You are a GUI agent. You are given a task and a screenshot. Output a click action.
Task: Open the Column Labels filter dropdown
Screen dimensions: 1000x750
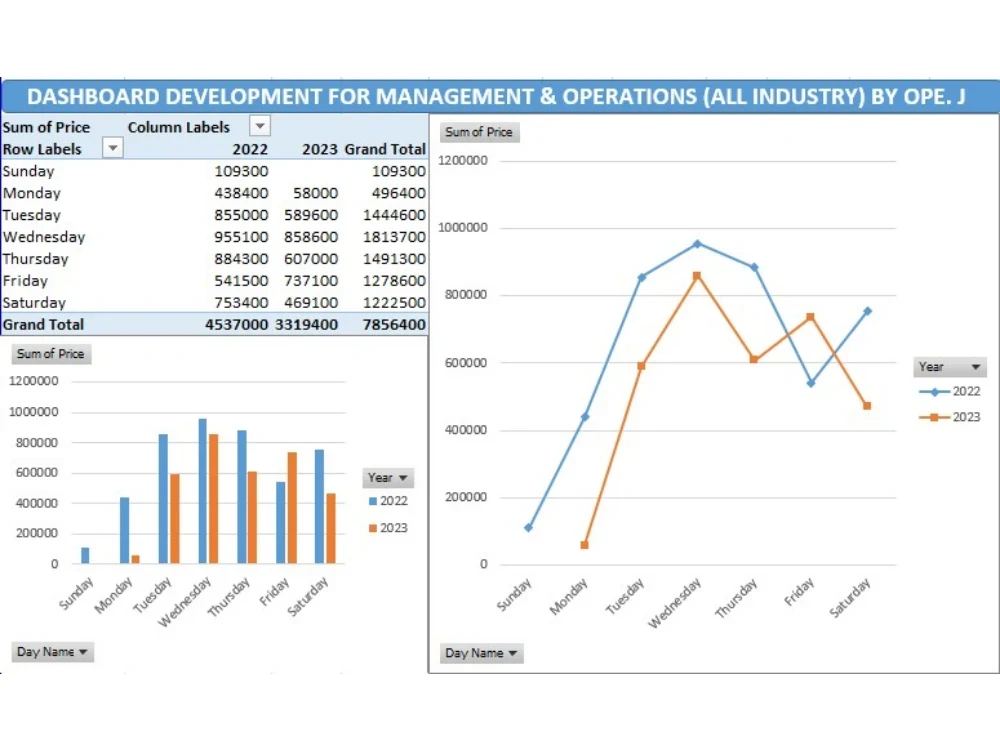[x=260, y=126]
